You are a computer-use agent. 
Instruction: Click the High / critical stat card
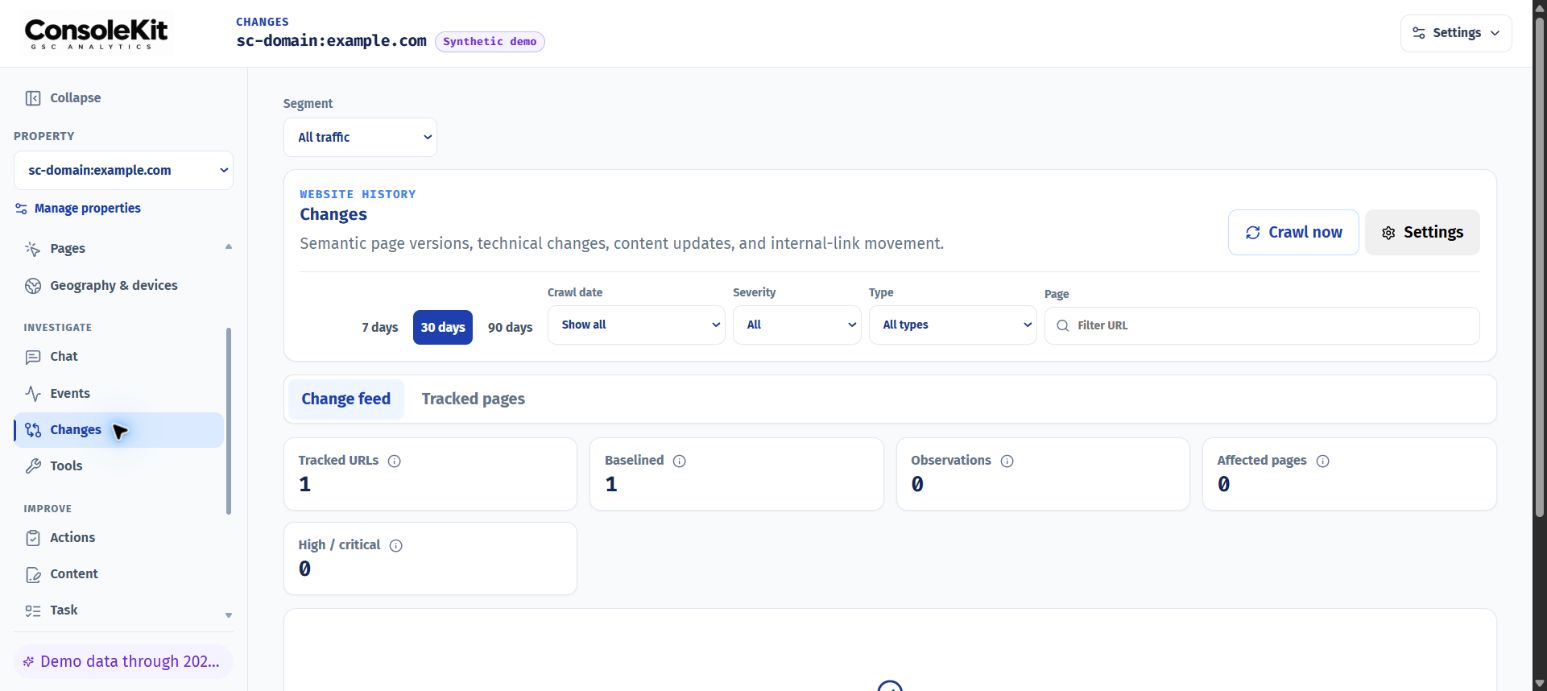click(x=431, y=559)
